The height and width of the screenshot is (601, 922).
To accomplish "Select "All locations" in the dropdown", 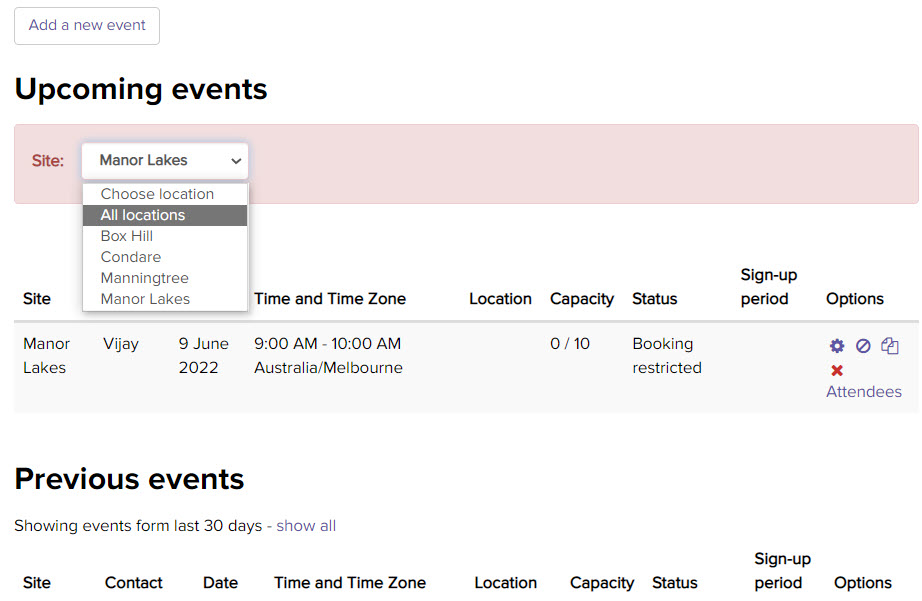I will point(141,214).
